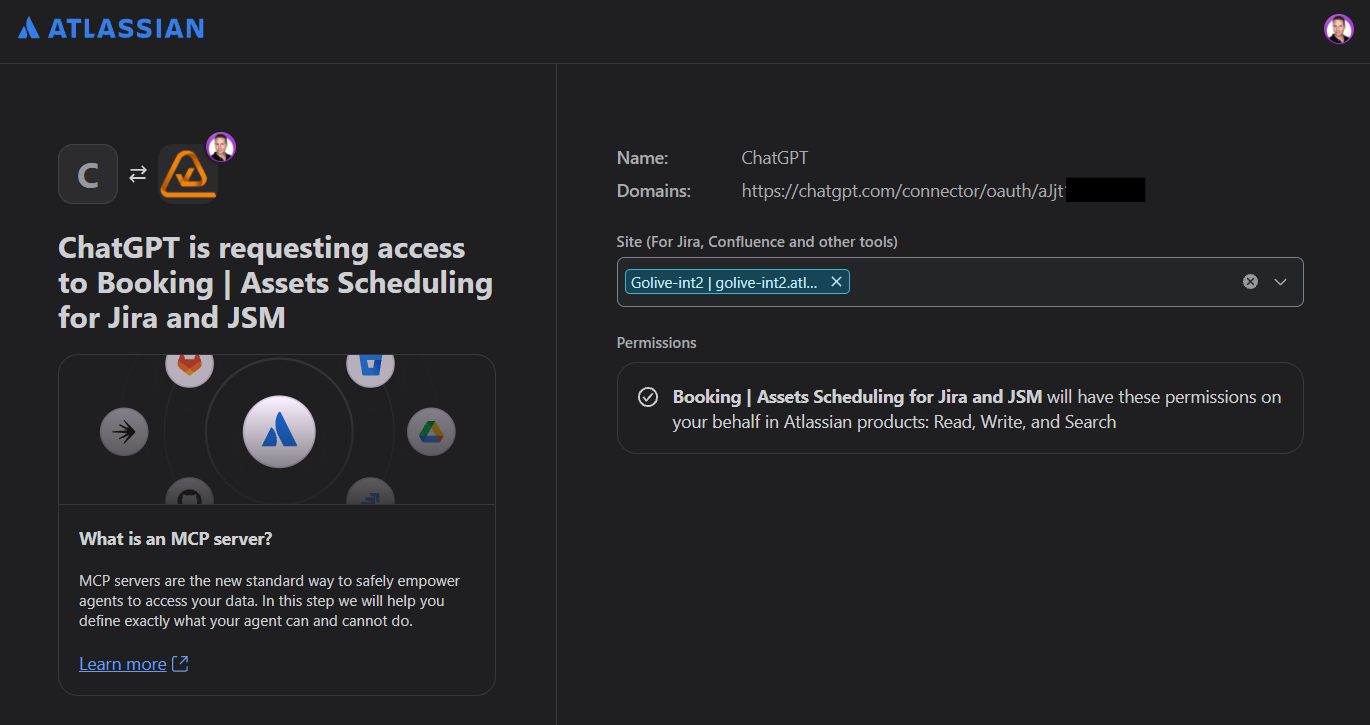Image resolution: width=1370 pixels, height=725 pixels.
Task: Remove the Golive-int2 site tag
Action: pos(836,282)
